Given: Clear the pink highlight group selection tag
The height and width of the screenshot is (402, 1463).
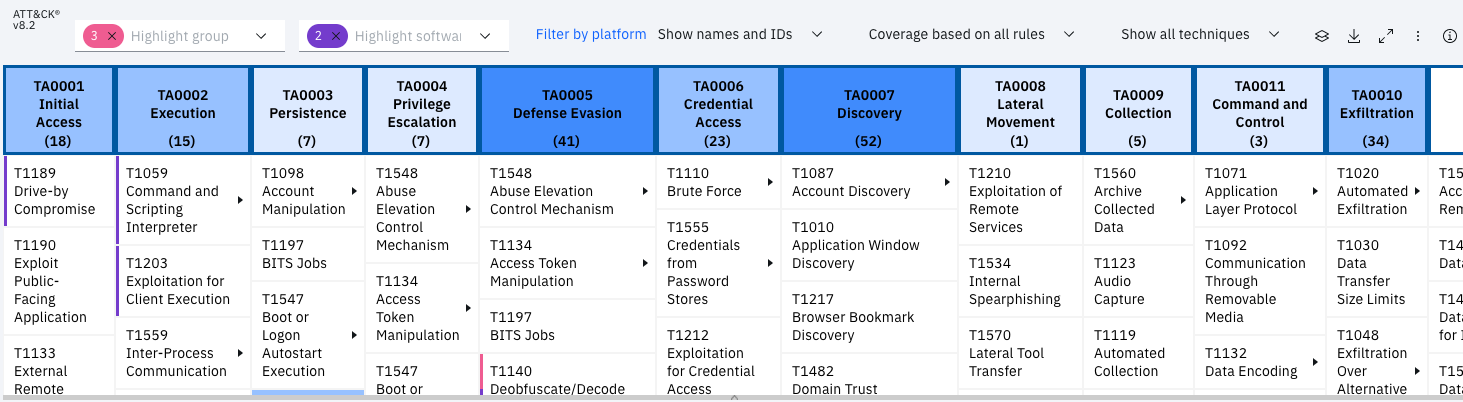Looking at the screenshot, I should pyautogui.click(x=112, y=36).
